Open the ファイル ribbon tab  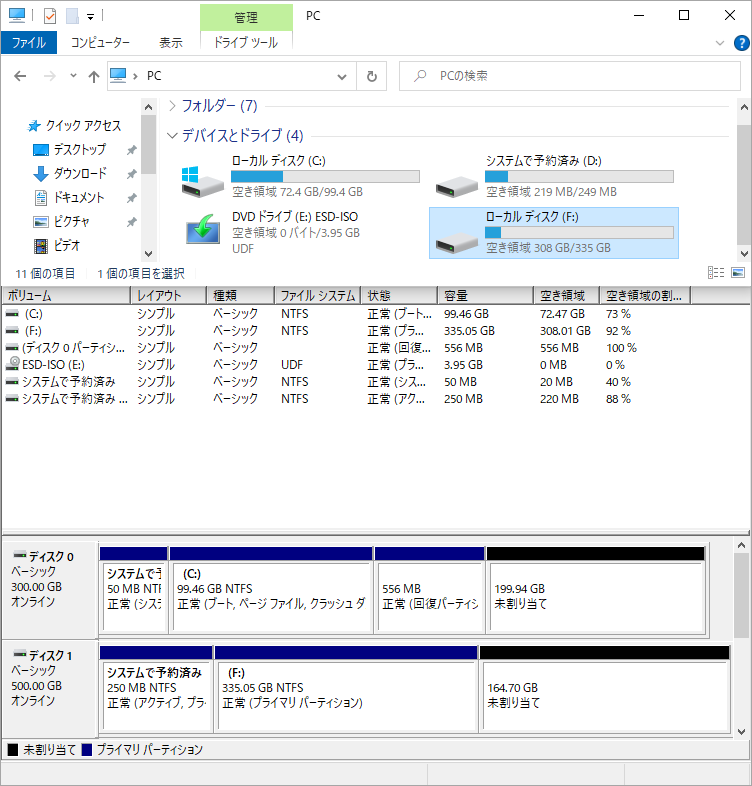click(x=29, y=43)
